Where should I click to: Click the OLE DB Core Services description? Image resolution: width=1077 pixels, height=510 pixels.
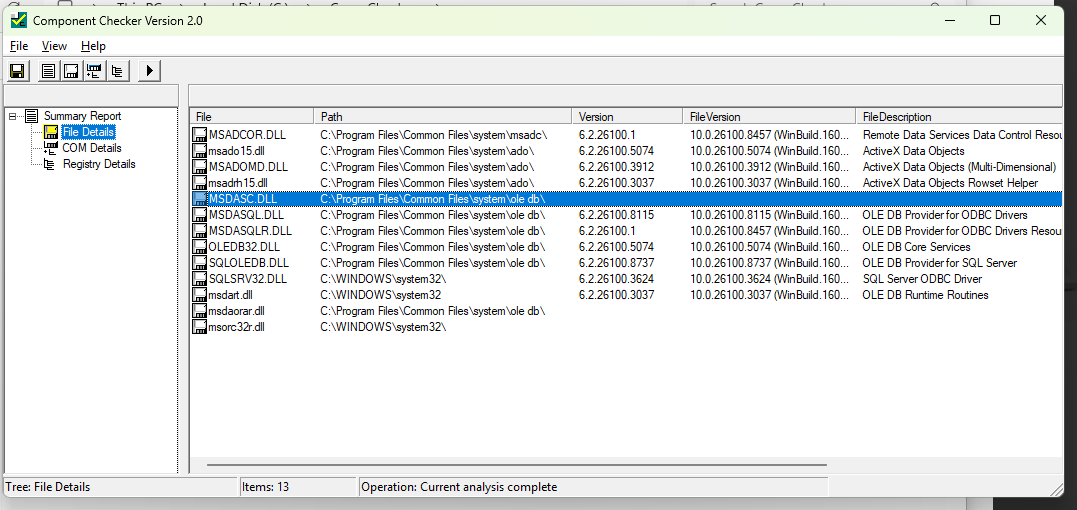[x=916, y=246]
